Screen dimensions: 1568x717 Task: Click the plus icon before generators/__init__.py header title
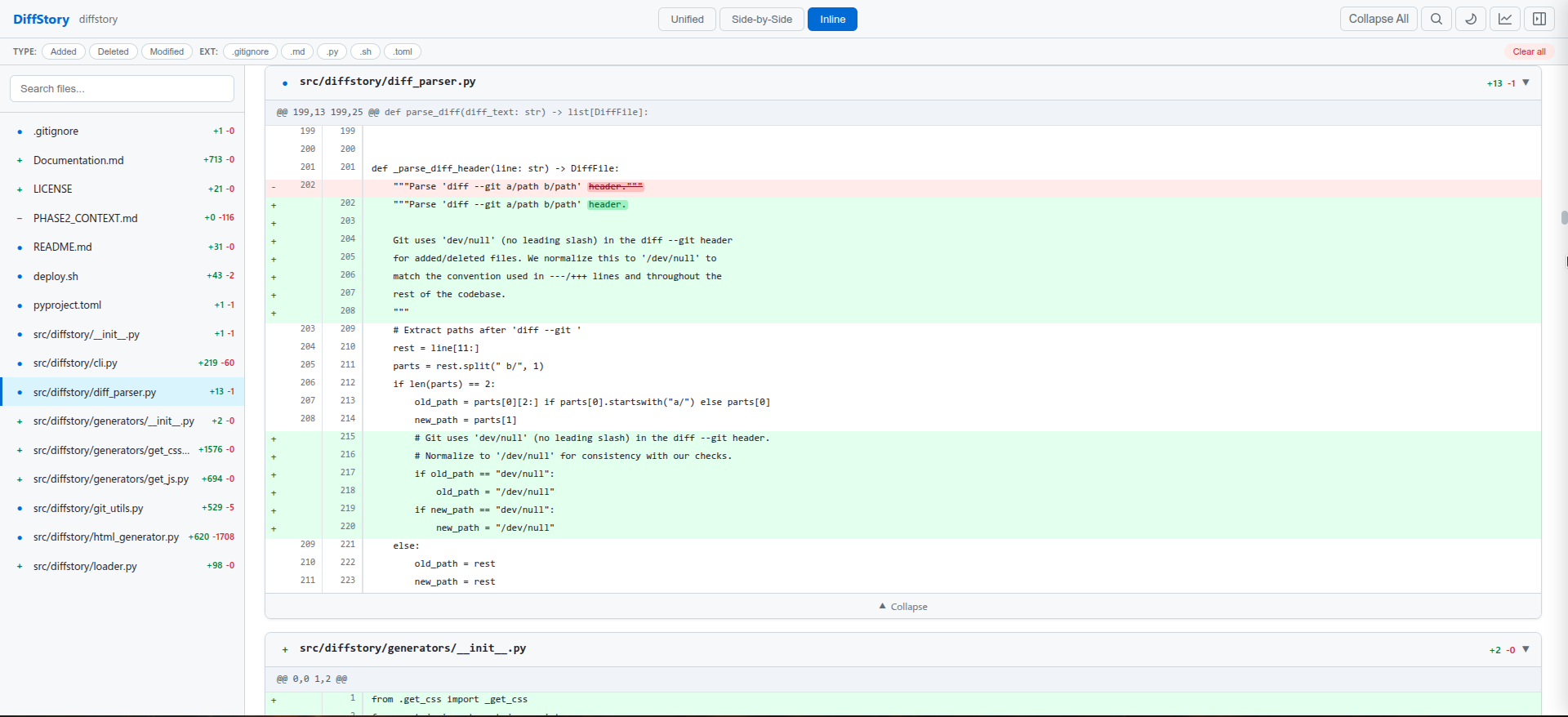pyautogui.click(x=285, y=649)
